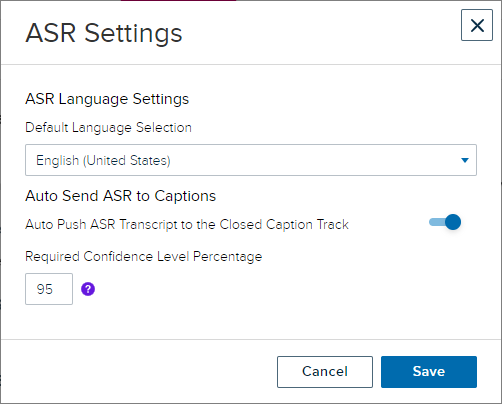Click the ASR Language Settings heading
Screen dimensions: 502x404
pyautogui.click(x=107, y=99)
